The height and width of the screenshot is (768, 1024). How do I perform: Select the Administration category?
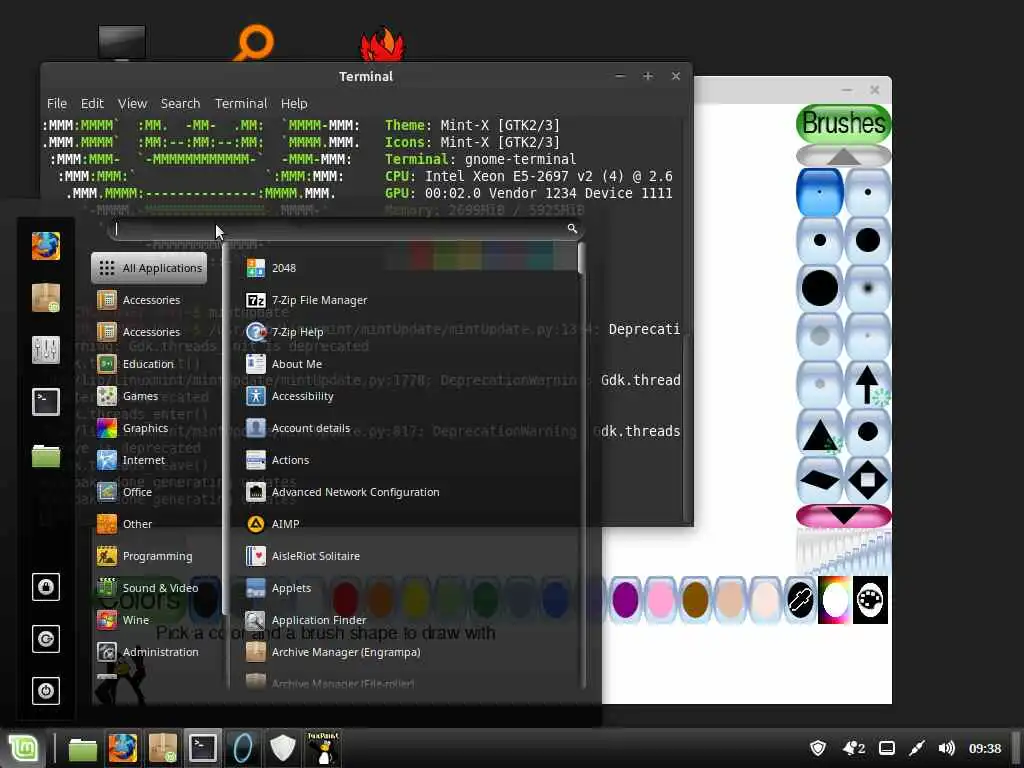[x=148, y=652]
